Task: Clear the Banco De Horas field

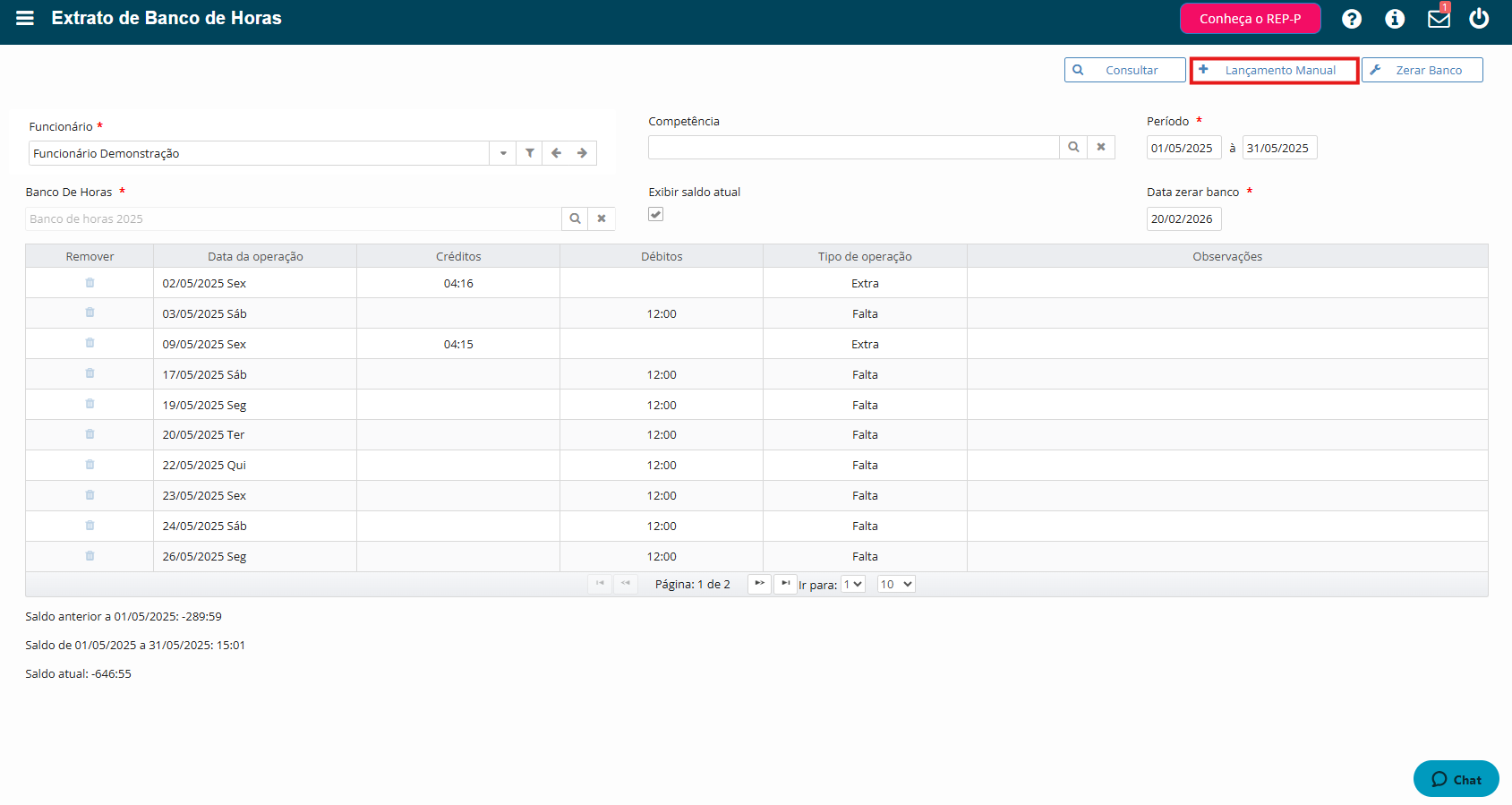Action: point(602,218)
